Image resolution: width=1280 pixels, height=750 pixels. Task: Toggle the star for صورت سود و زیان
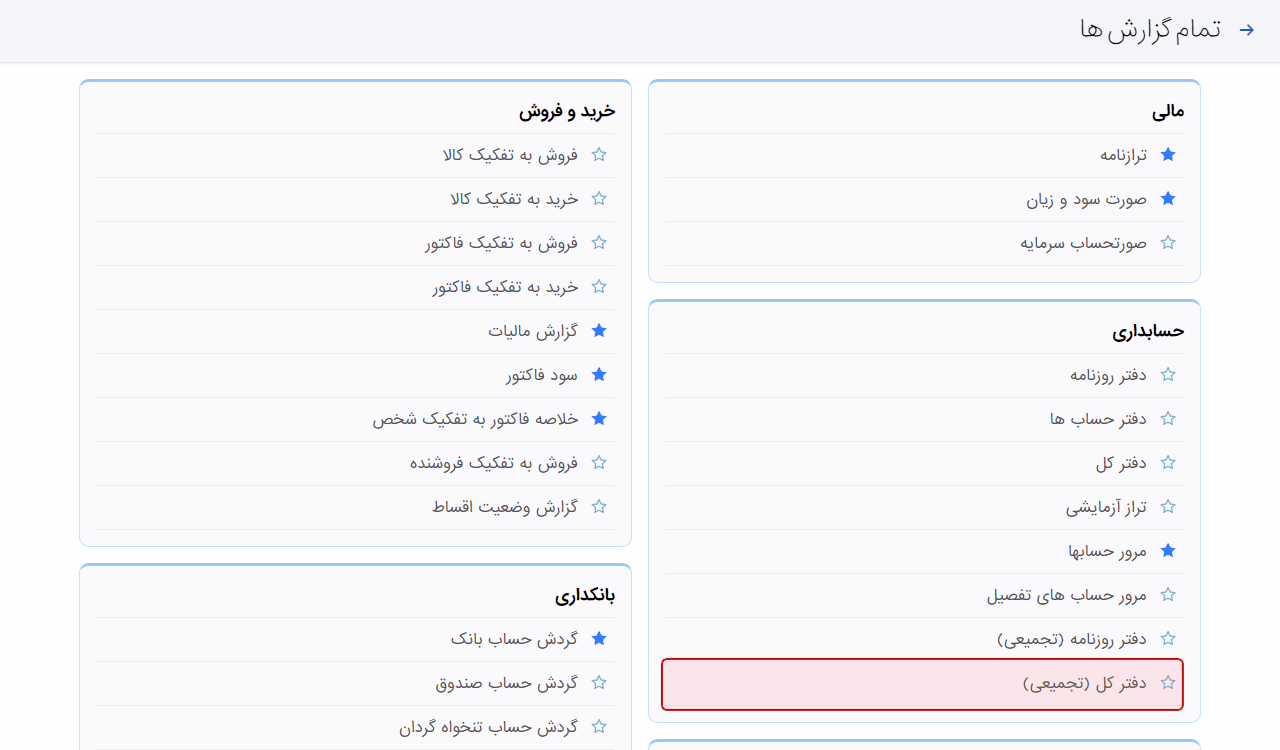coord(1167,199)
